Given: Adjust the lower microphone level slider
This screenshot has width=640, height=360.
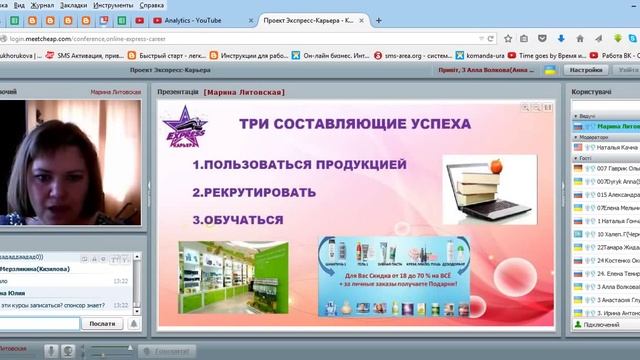Looking at the screenshot, I should (x=103, y=356).
